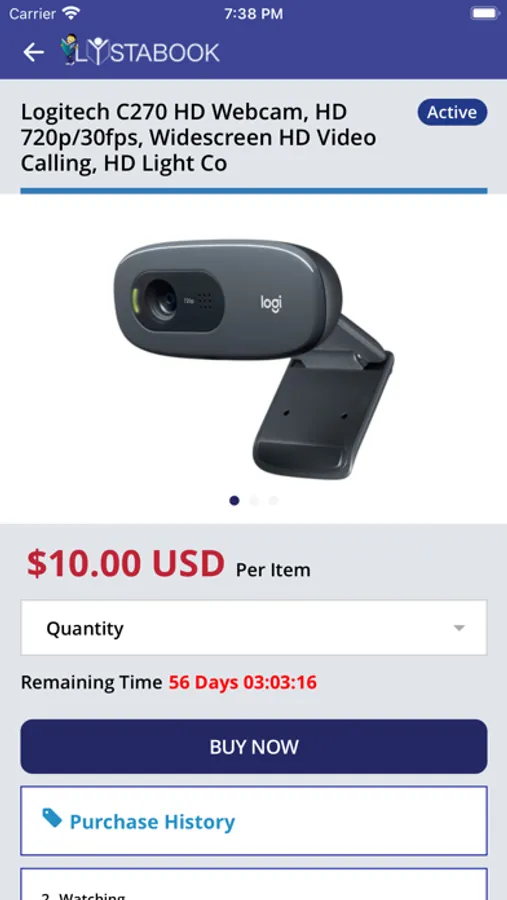The width and height of the screenshot is (507, 900).
Task: Tap the Wi-Fi status icon
Action: click(x=72, y=13)
